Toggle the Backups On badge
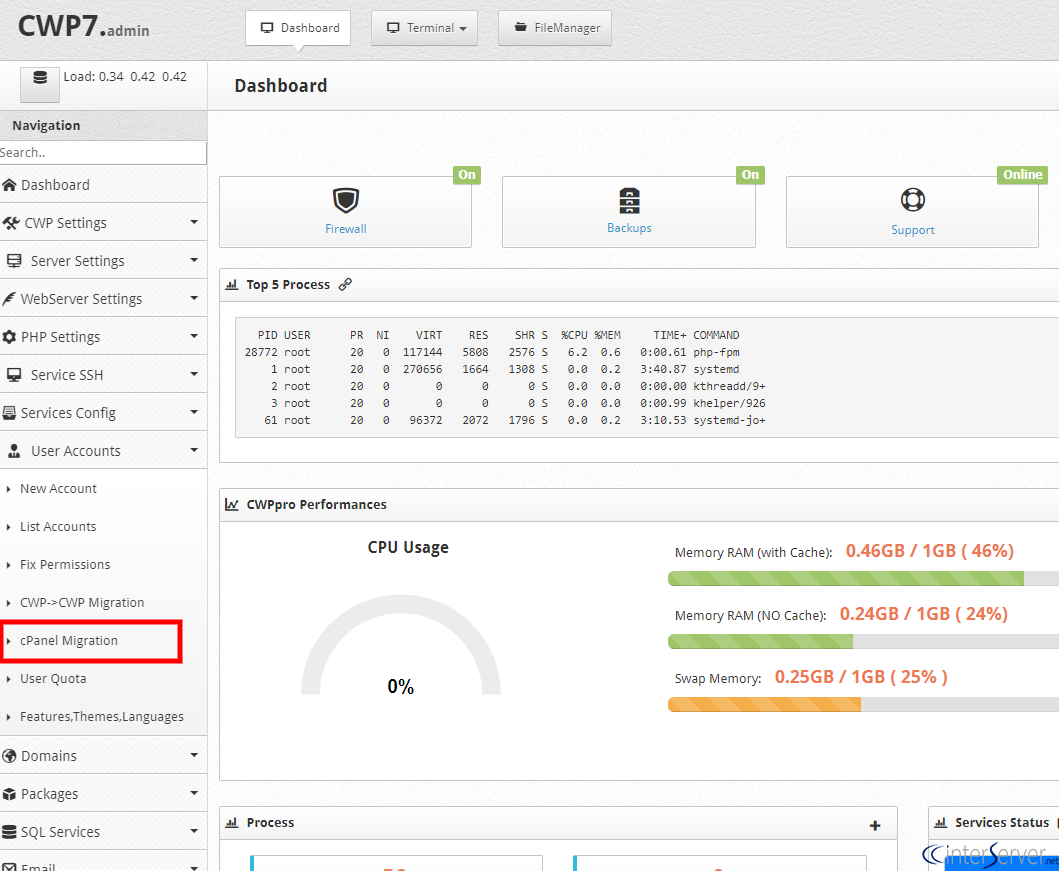Screen dimensions: 1059x871 click(750, 174)
